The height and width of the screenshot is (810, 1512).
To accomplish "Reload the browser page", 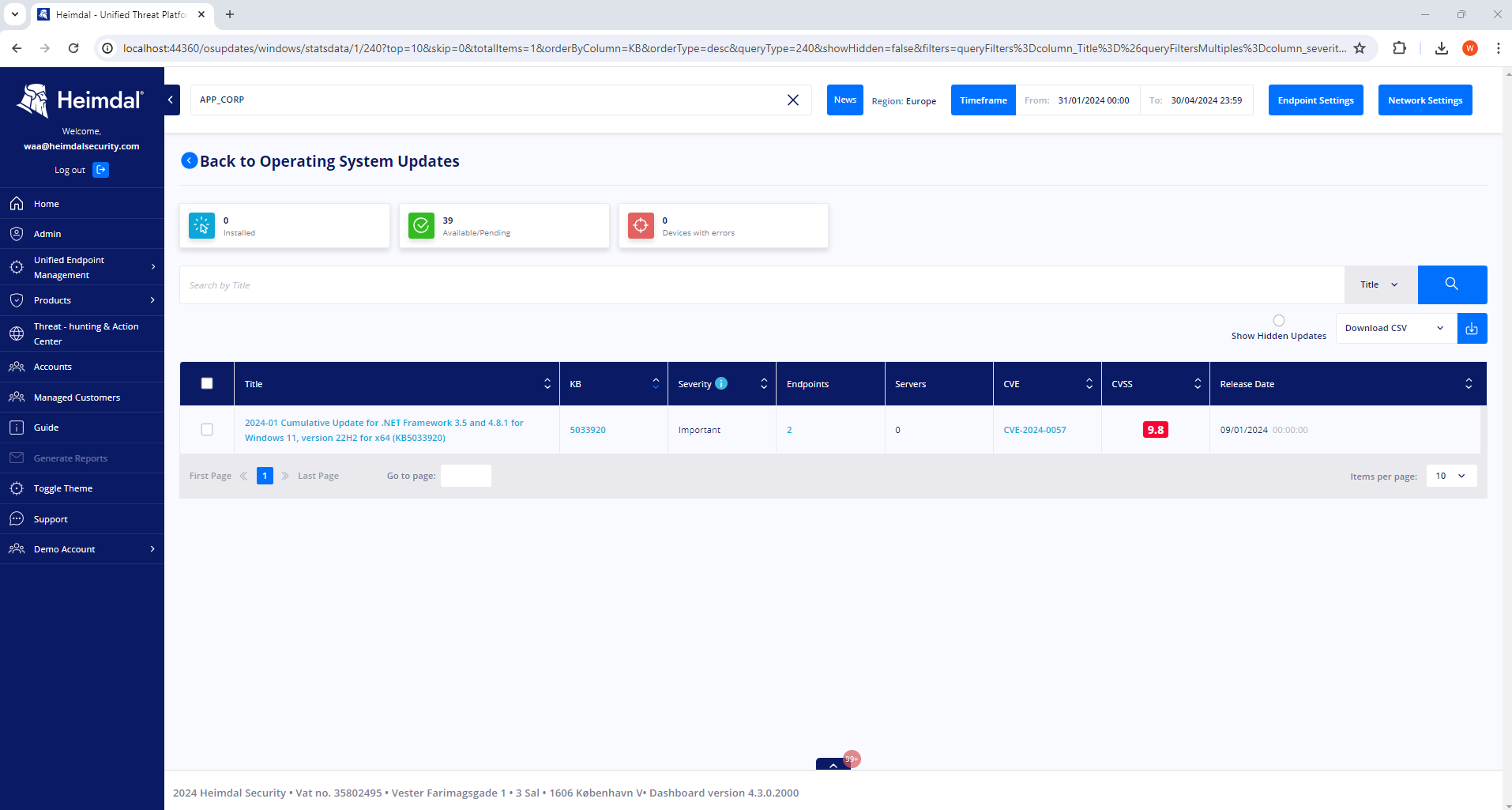I will pyautogui.click(x=73, y=48).
